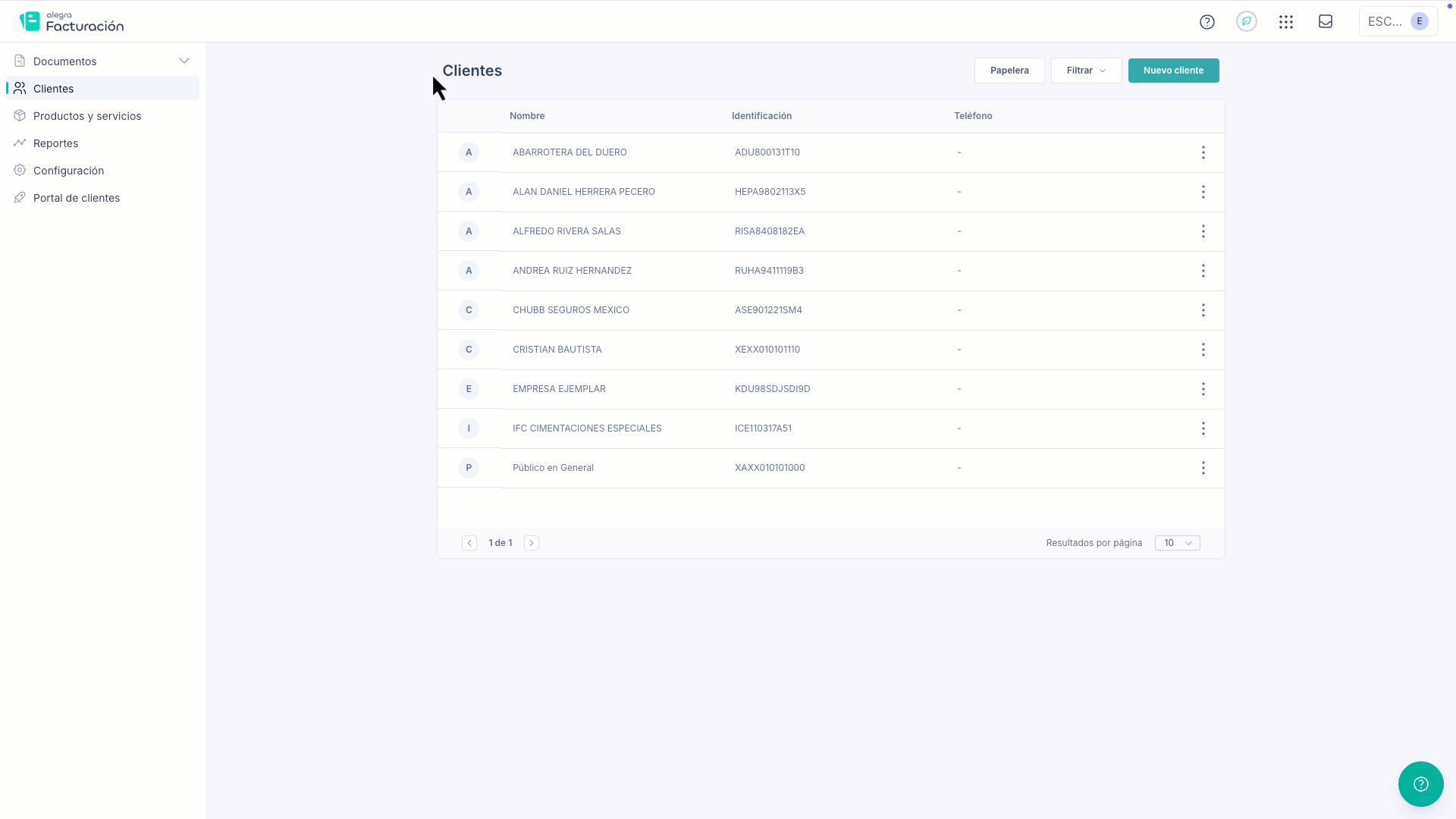
Task: Open three-dot menu for CHUBB SEGUROS MEXICO
Action: pos(1203,310)
